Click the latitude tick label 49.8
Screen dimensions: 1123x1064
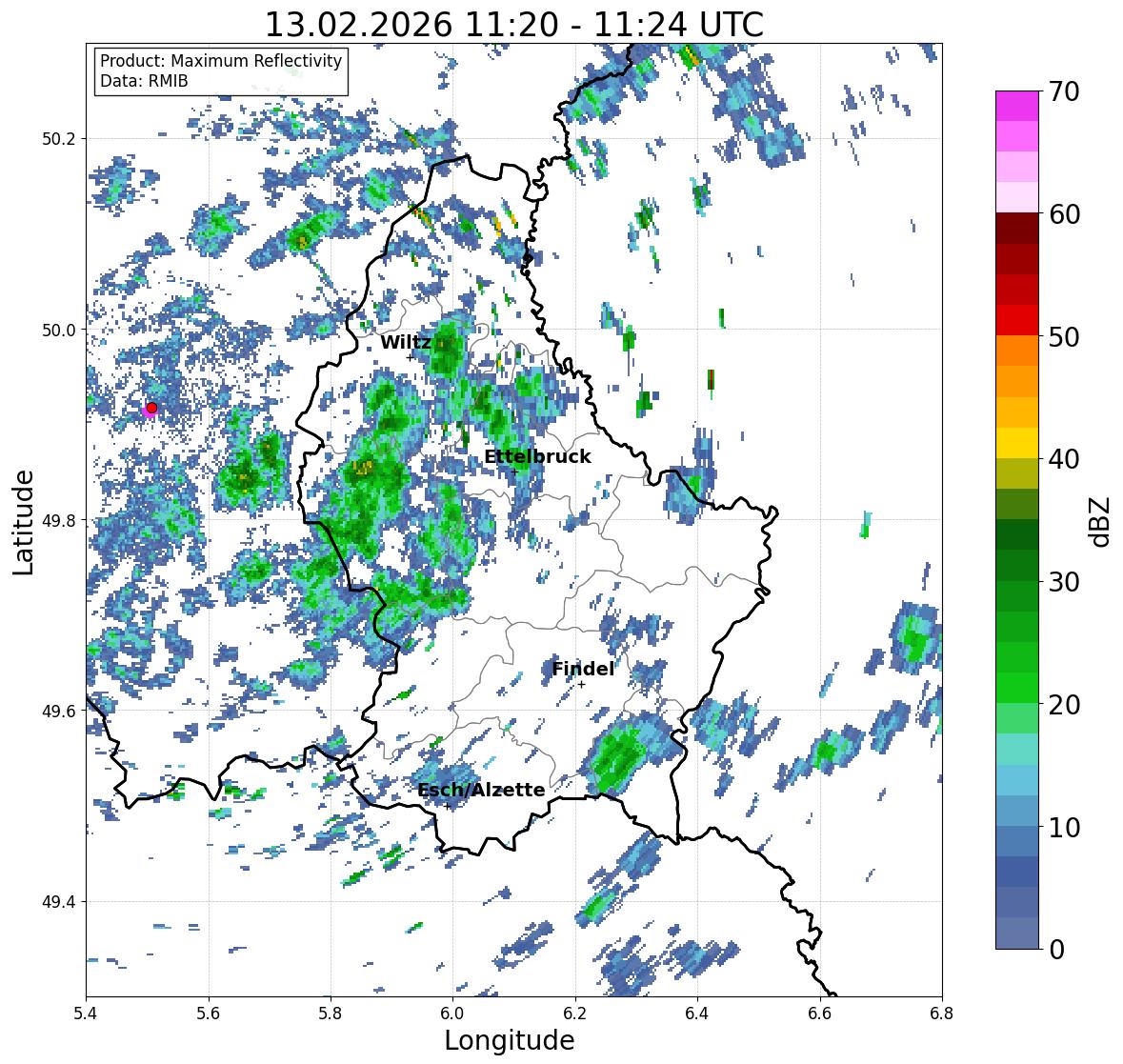(59, 520)
